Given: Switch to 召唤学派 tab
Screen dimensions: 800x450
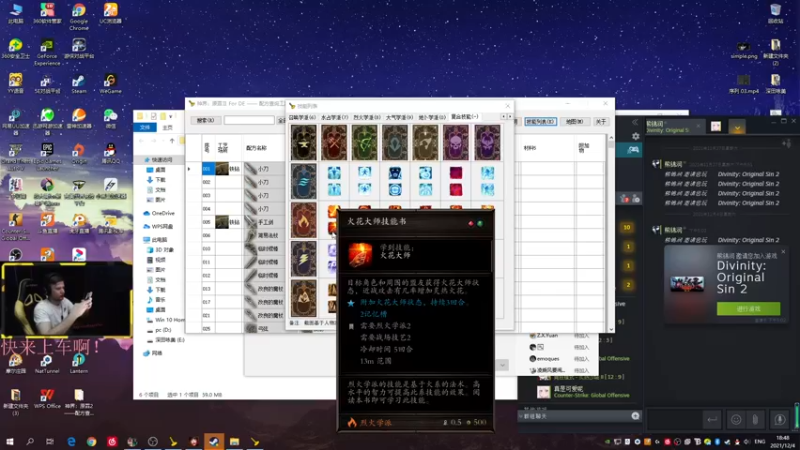Looking at the screenshot, I should point(303,117).
